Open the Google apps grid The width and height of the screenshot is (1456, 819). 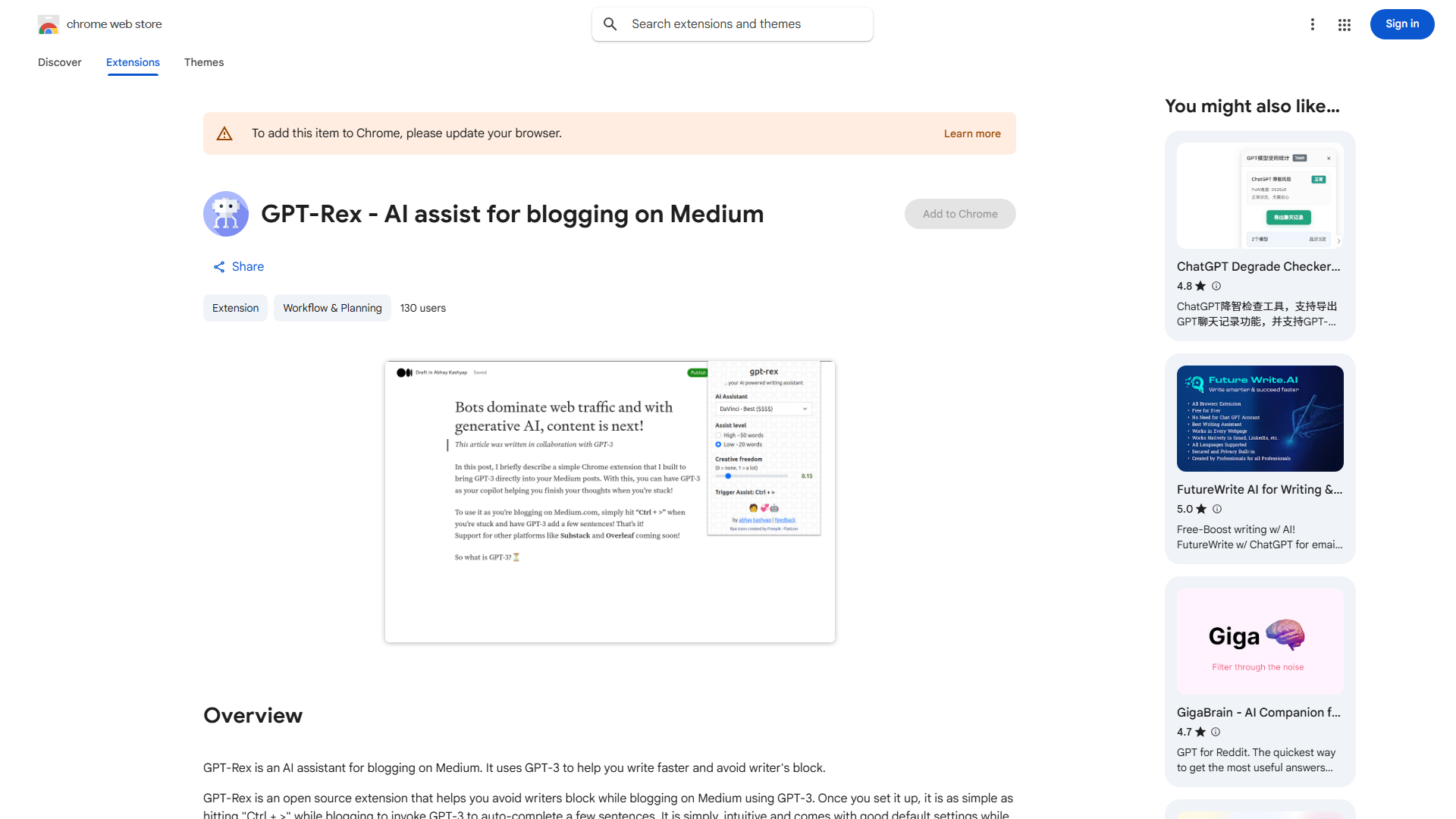coord(1345,25)
